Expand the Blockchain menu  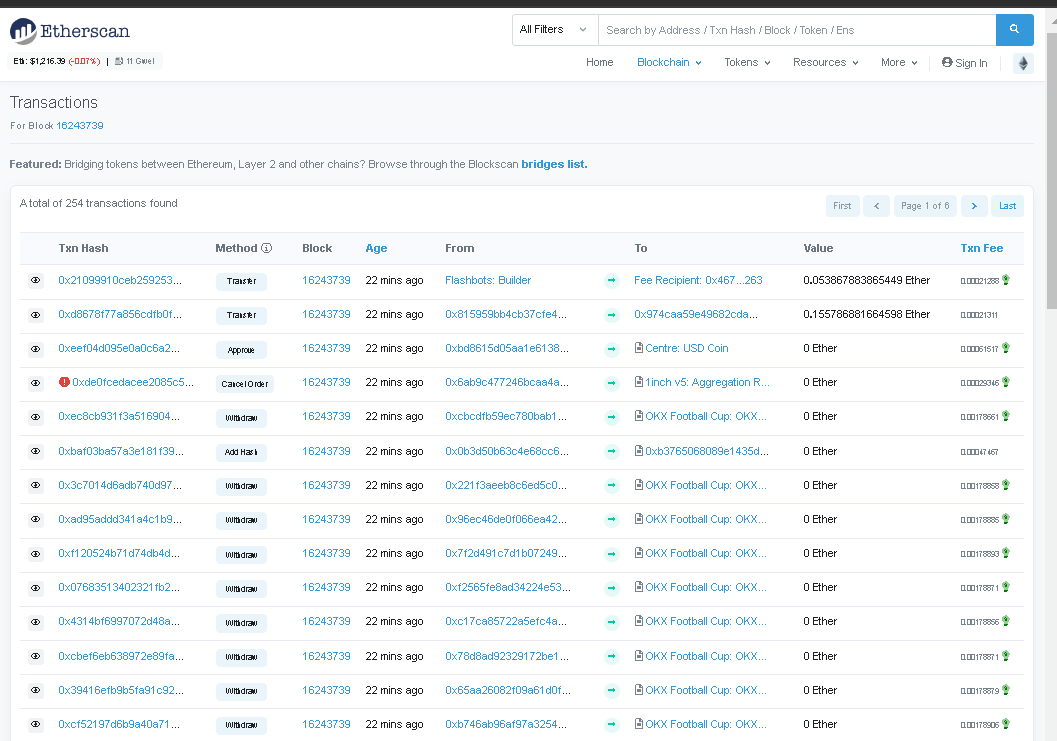click(x=669, y=62)
